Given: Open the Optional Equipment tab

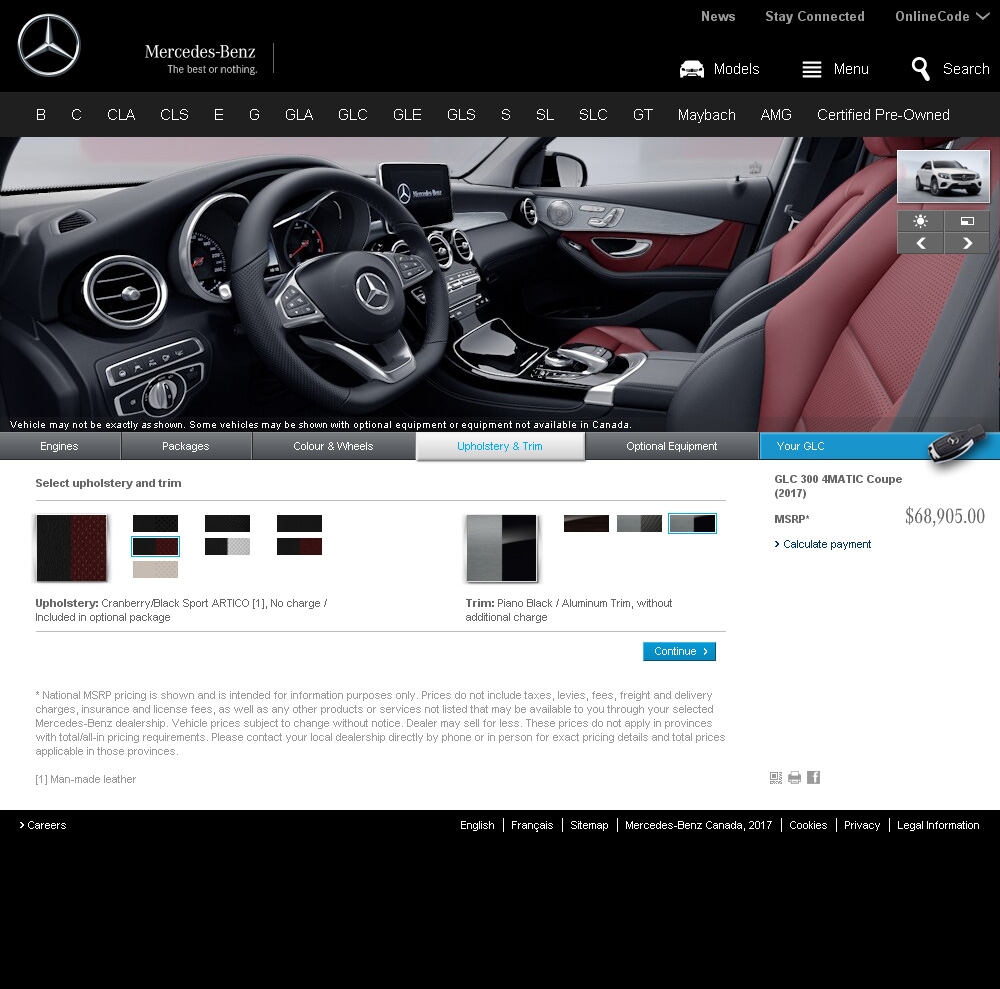Looking at the screenshot, I should coord(672,446).
